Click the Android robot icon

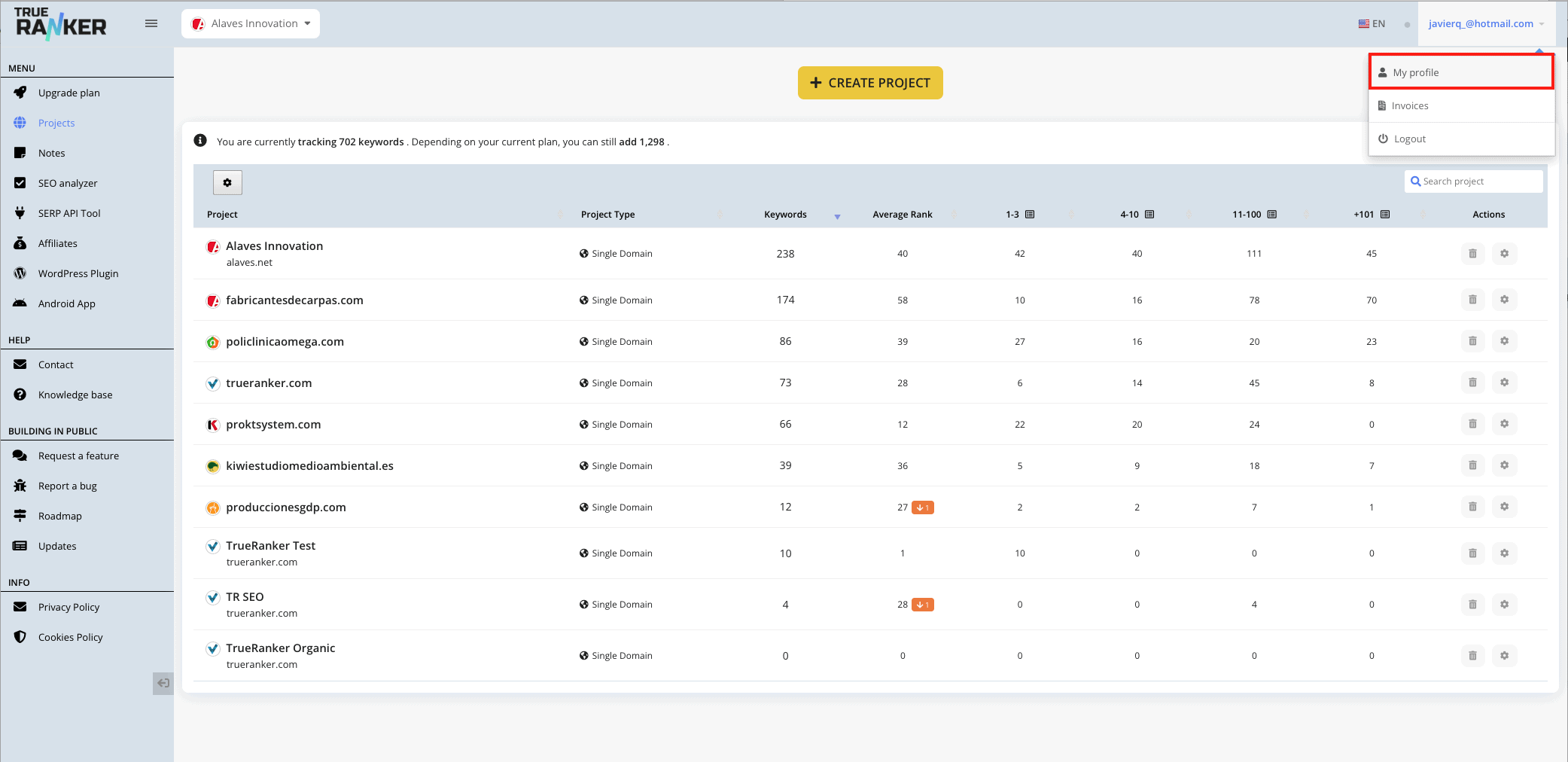(20, 303)
